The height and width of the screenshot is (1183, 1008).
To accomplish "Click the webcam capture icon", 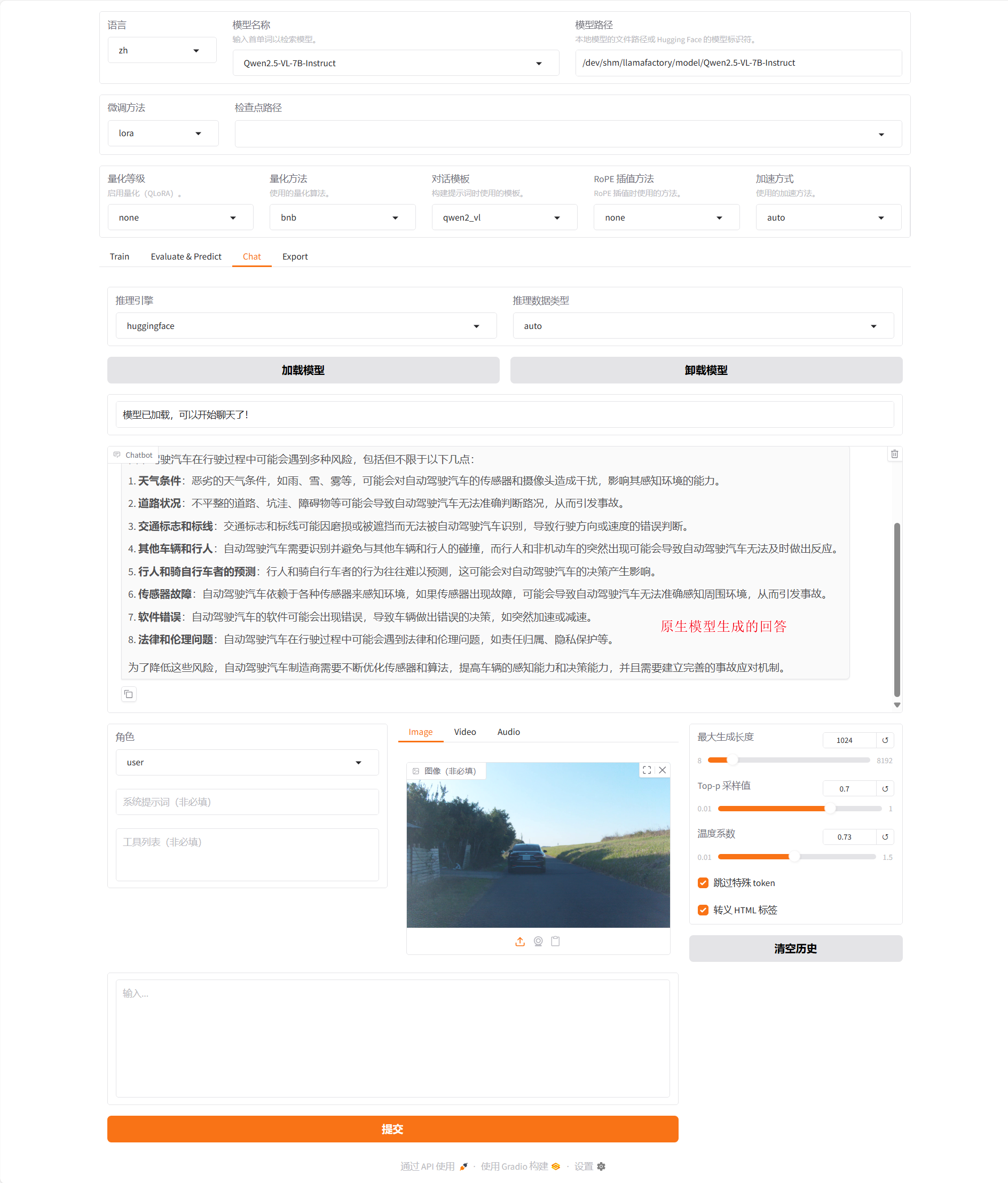I will (x=538, y=942).
